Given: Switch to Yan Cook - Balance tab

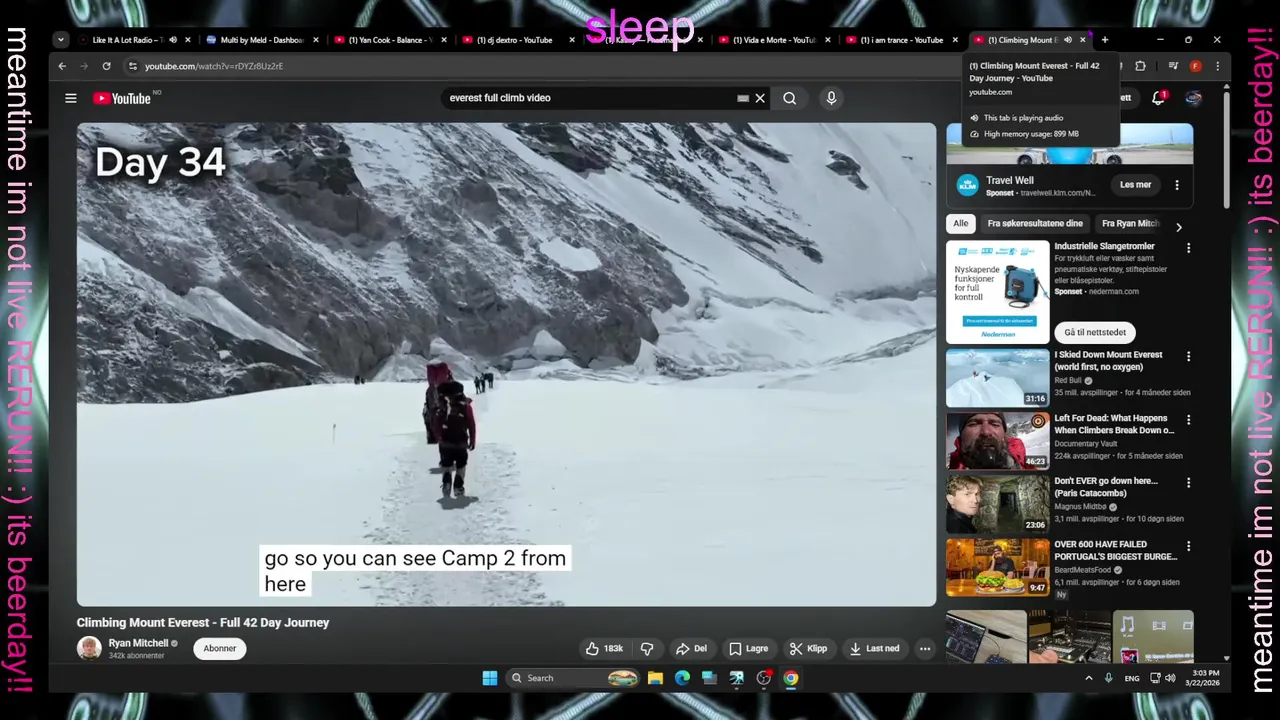Looking at the screenshot, I should click(388, 40).
